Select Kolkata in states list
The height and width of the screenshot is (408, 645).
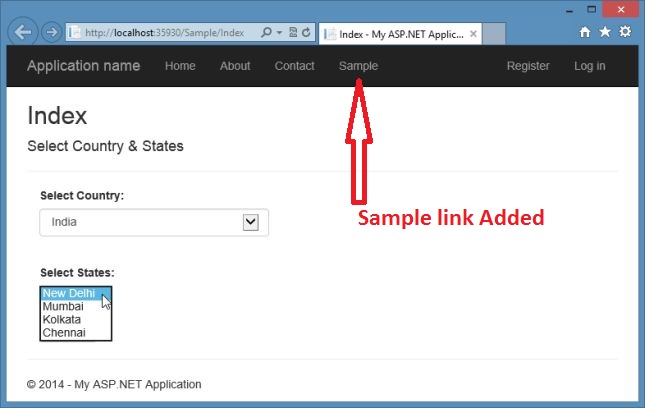click(76, 320)
